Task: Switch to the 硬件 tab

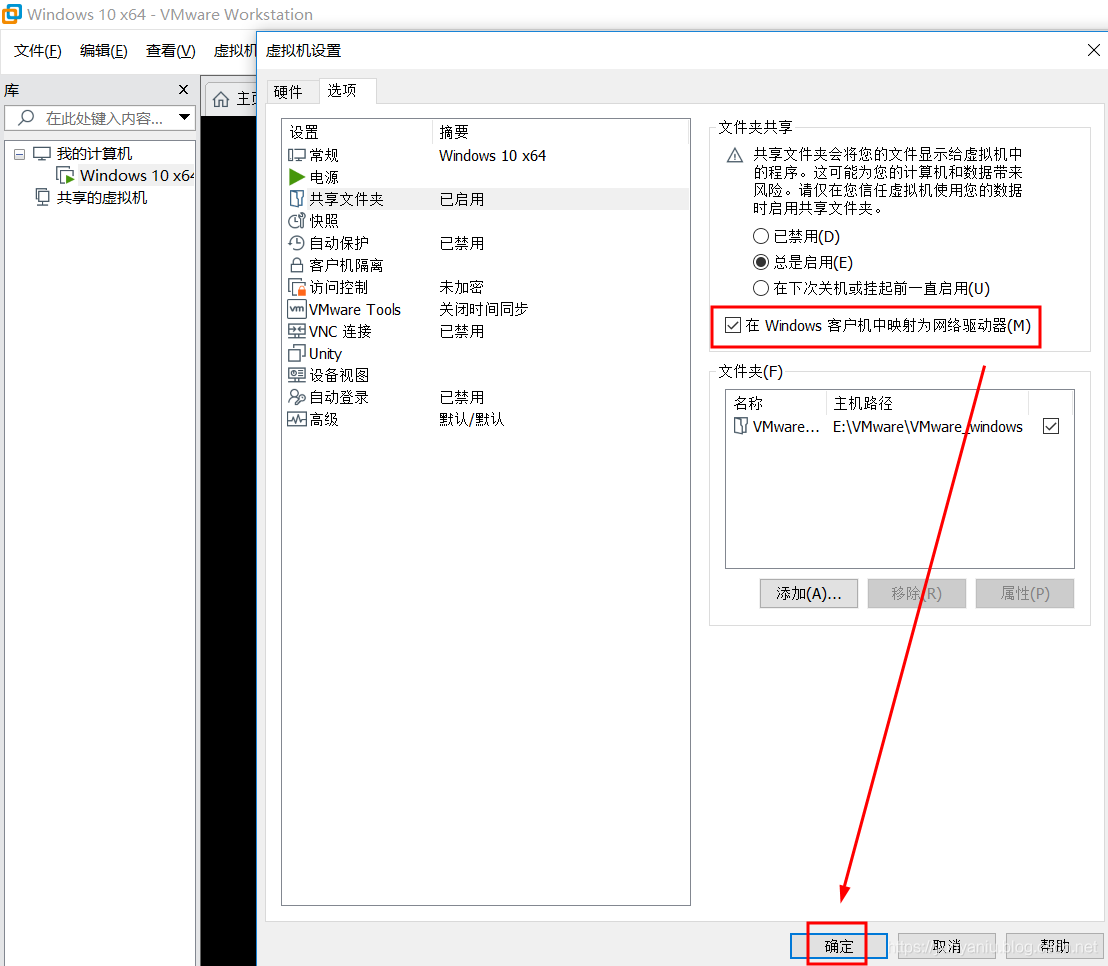Action: click(x=290, y=91)
